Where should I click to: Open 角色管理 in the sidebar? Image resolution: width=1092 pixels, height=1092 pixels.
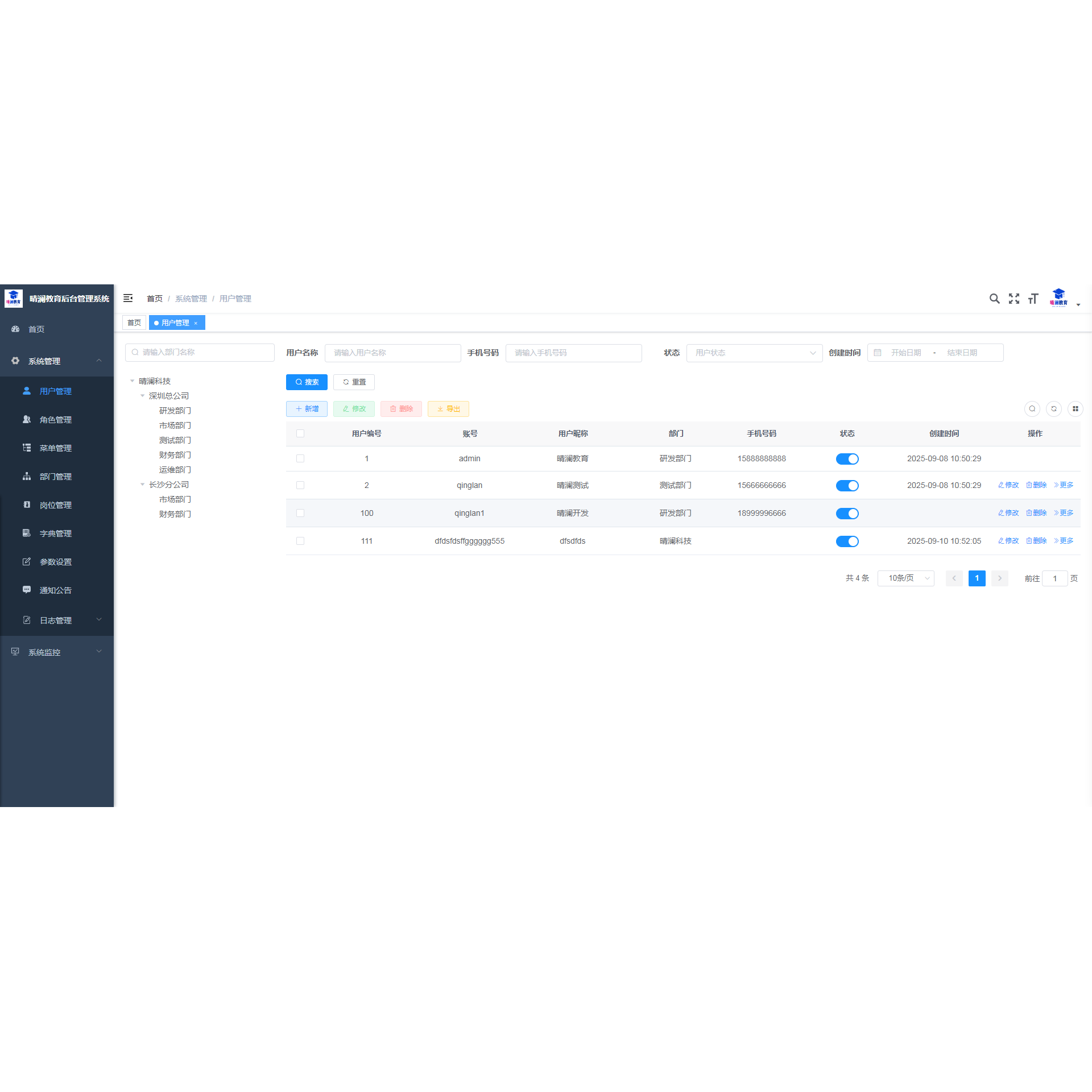coord(56,420)
